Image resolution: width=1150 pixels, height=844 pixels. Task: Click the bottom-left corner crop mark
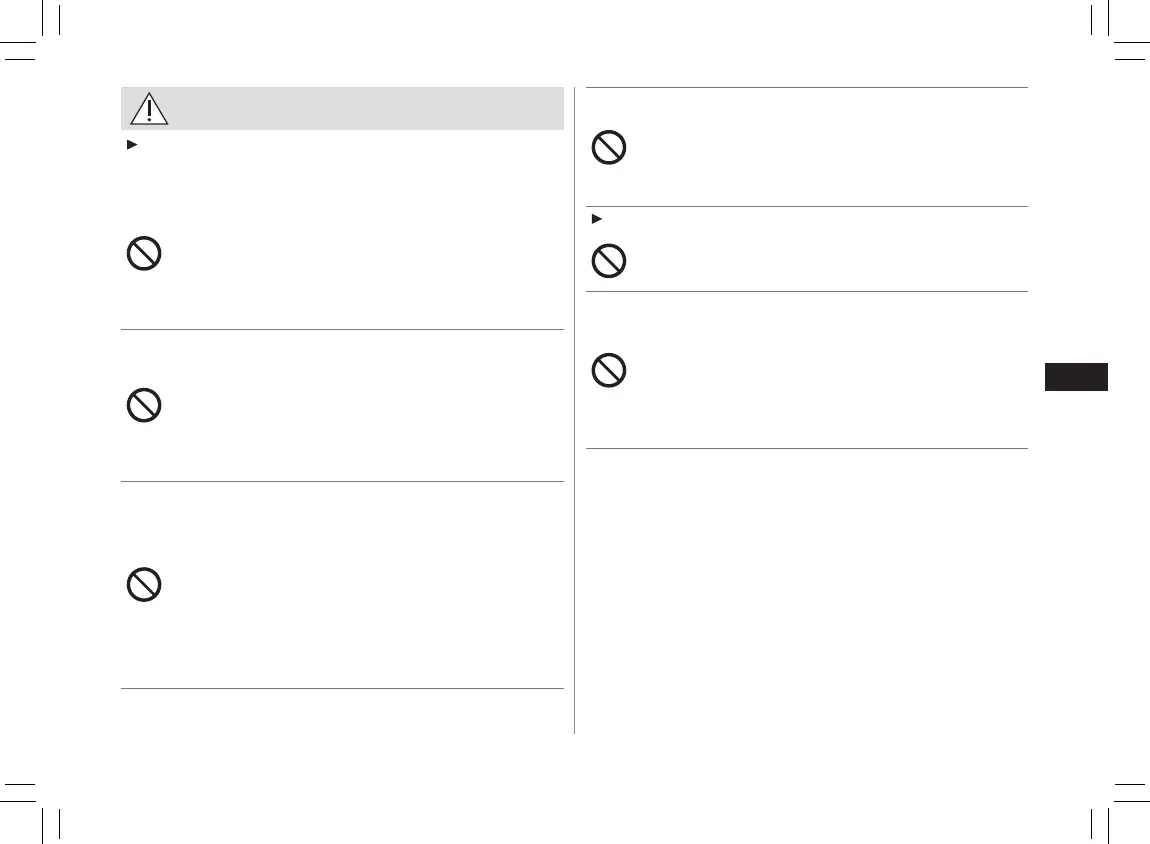[x=38, y=803]
